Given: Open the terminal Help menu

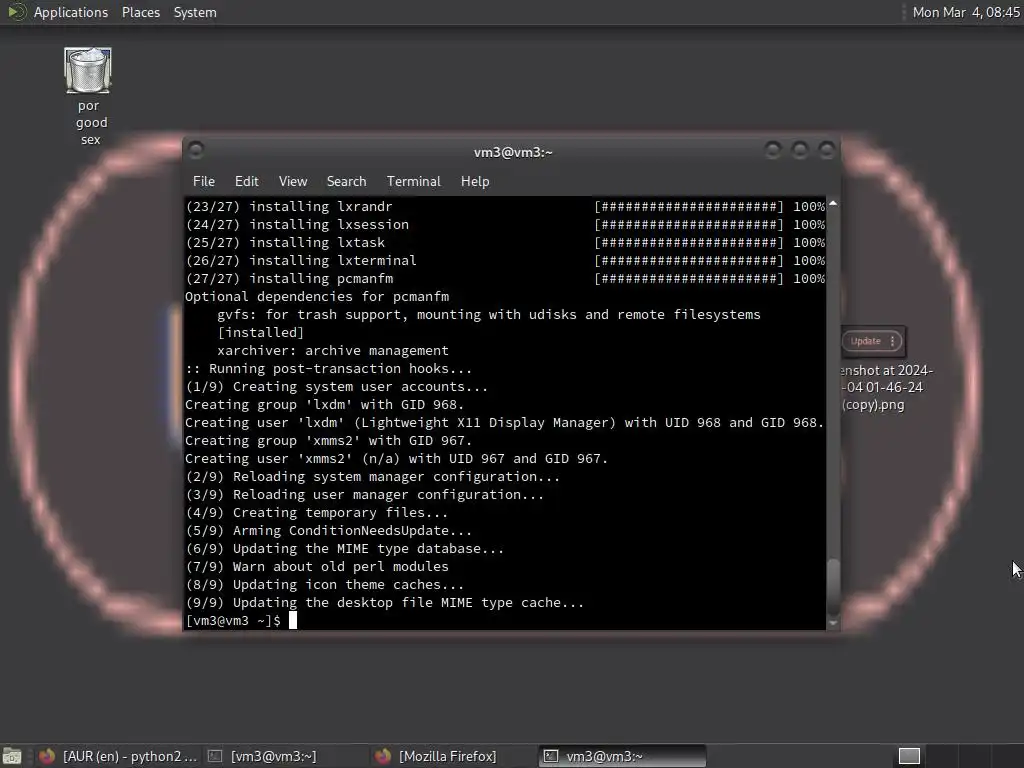Looking at the screenshot, I should (x=475, y=182).
